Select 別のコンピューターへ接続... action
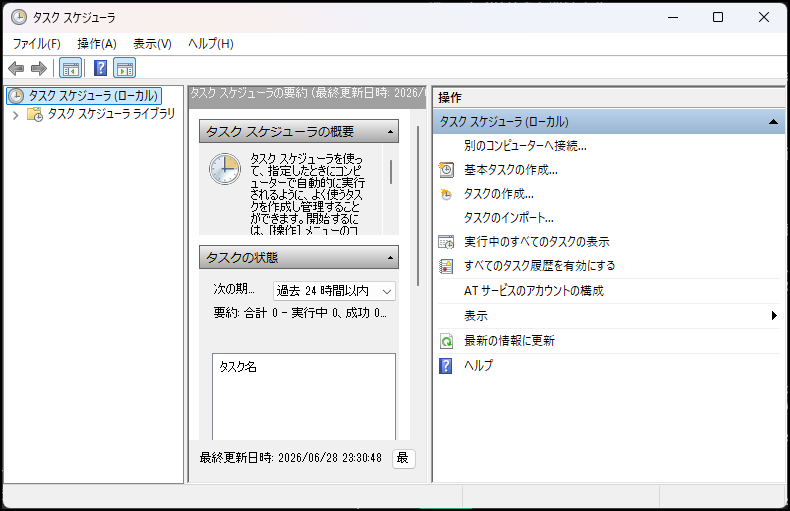The width and height of the screenshot is (790, 511). coord(525,146)
